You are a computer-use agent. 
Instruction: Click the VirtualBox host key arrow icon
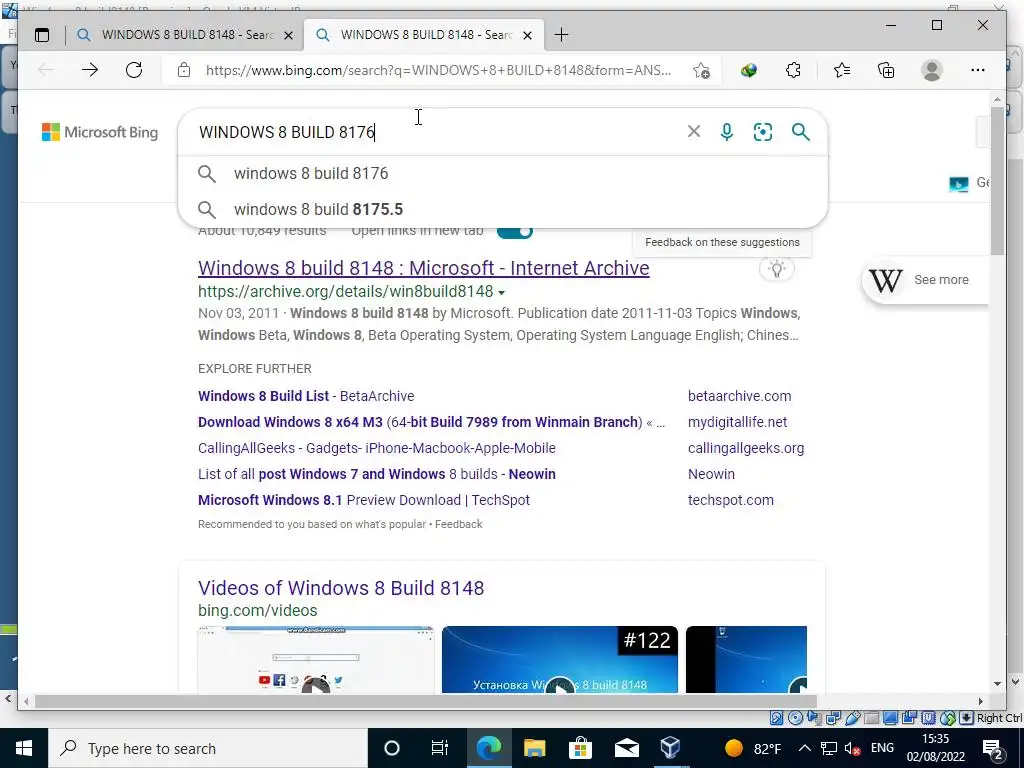pos(966,718)
